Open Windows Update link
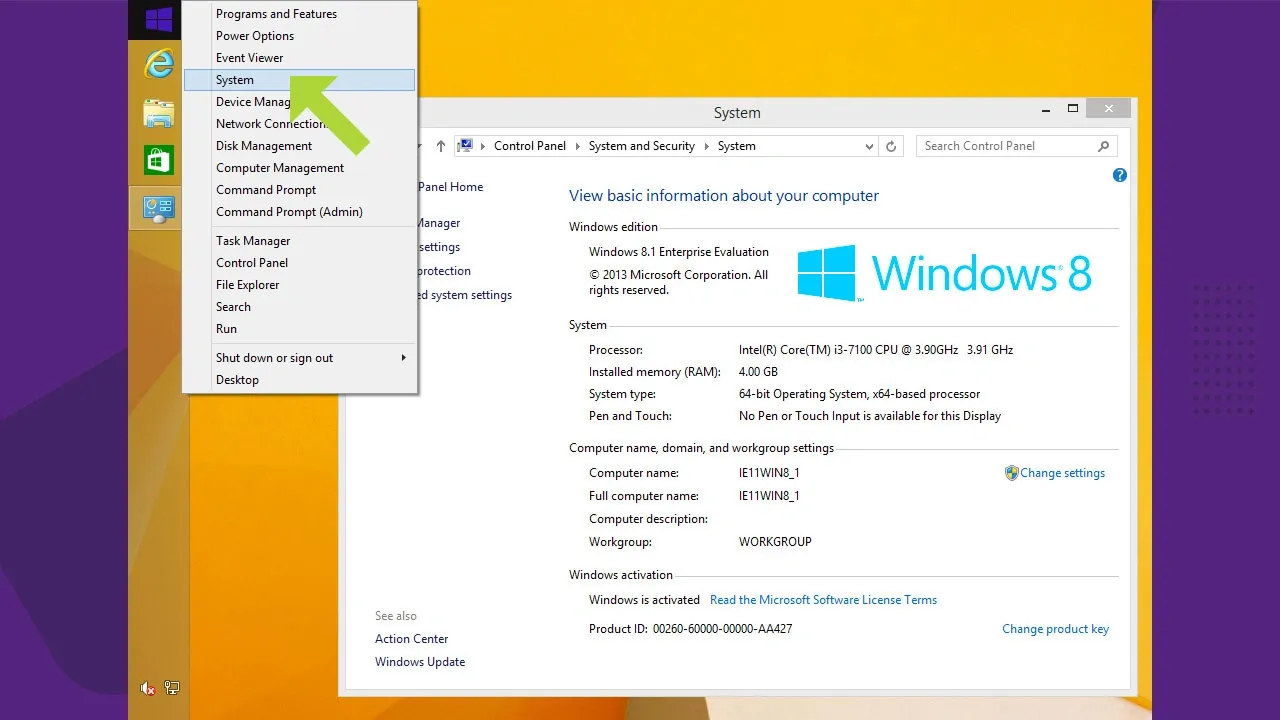 pyautogui.click(x=420, y=662)
